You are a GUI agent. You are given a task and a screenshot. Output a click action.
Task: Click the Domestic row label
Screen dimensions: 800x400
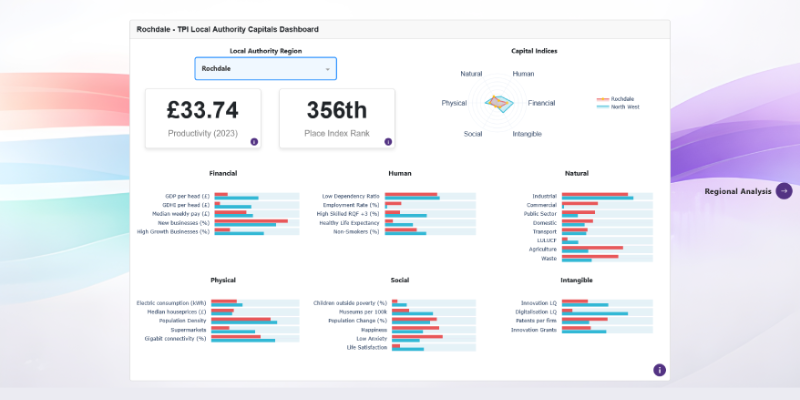544,222
